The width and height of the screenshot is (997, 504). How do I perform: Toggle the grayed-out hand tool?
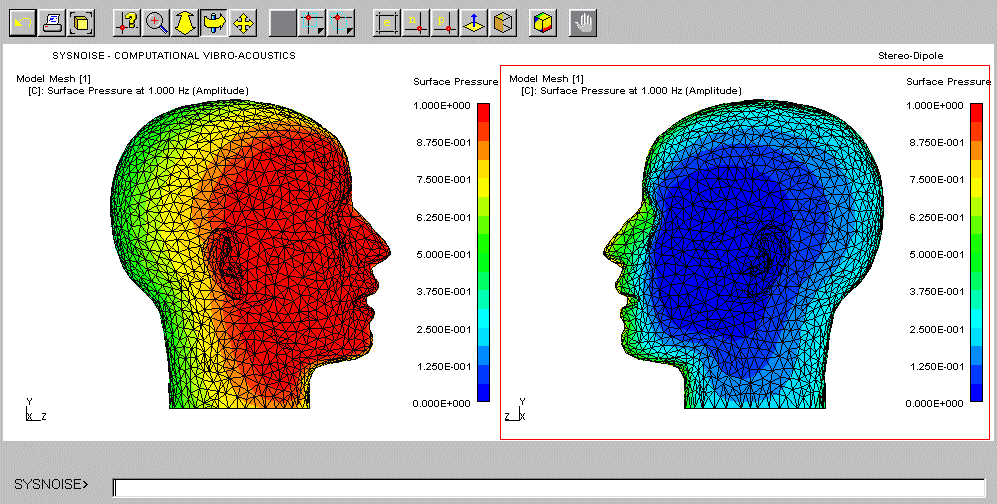click(583, 21)
